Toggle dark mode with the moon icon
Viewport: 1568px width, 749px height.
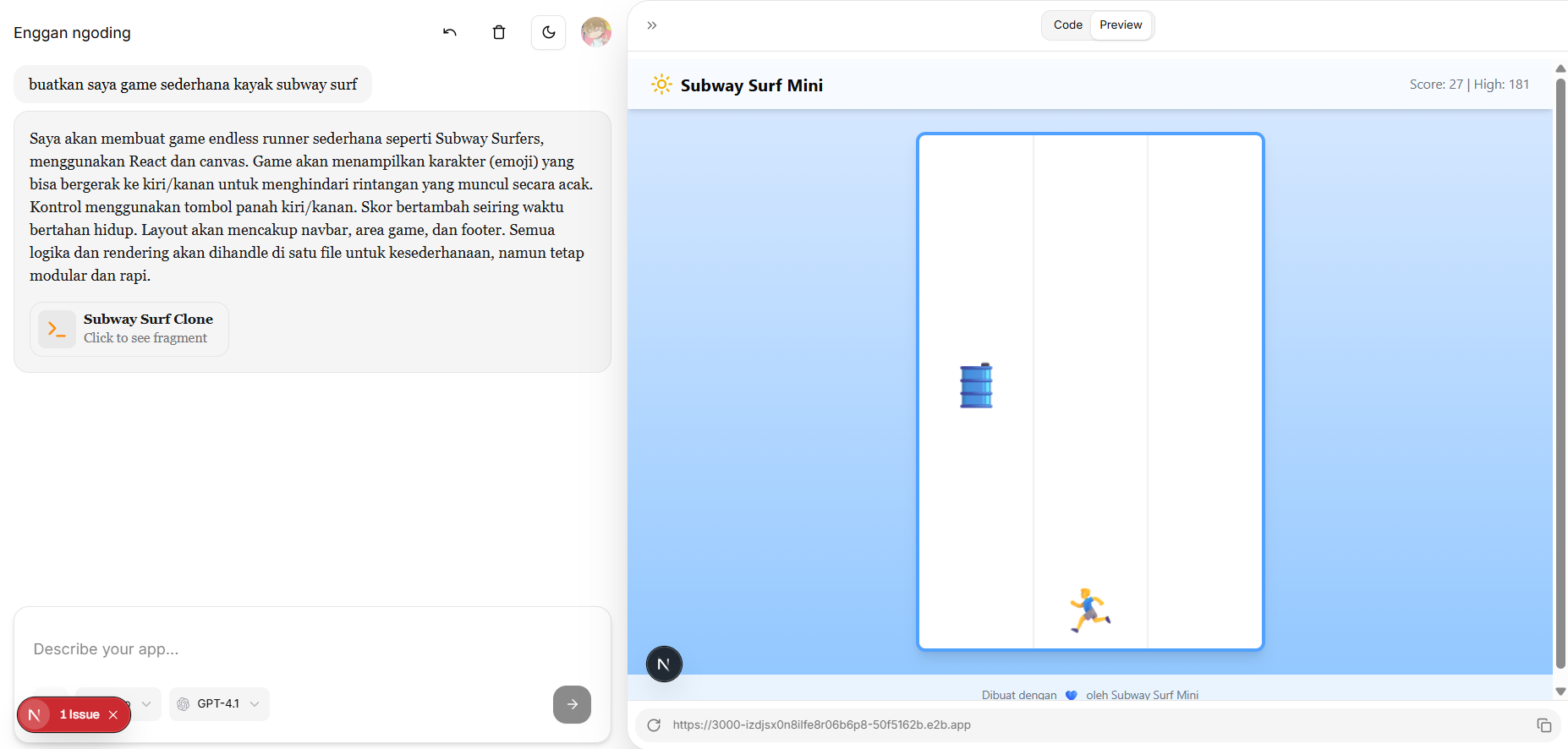point(548,32)
